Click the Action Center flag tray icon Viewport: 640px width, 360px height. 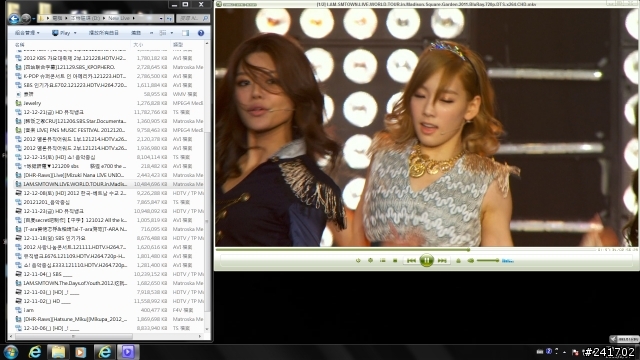click(x=575, y=352)
